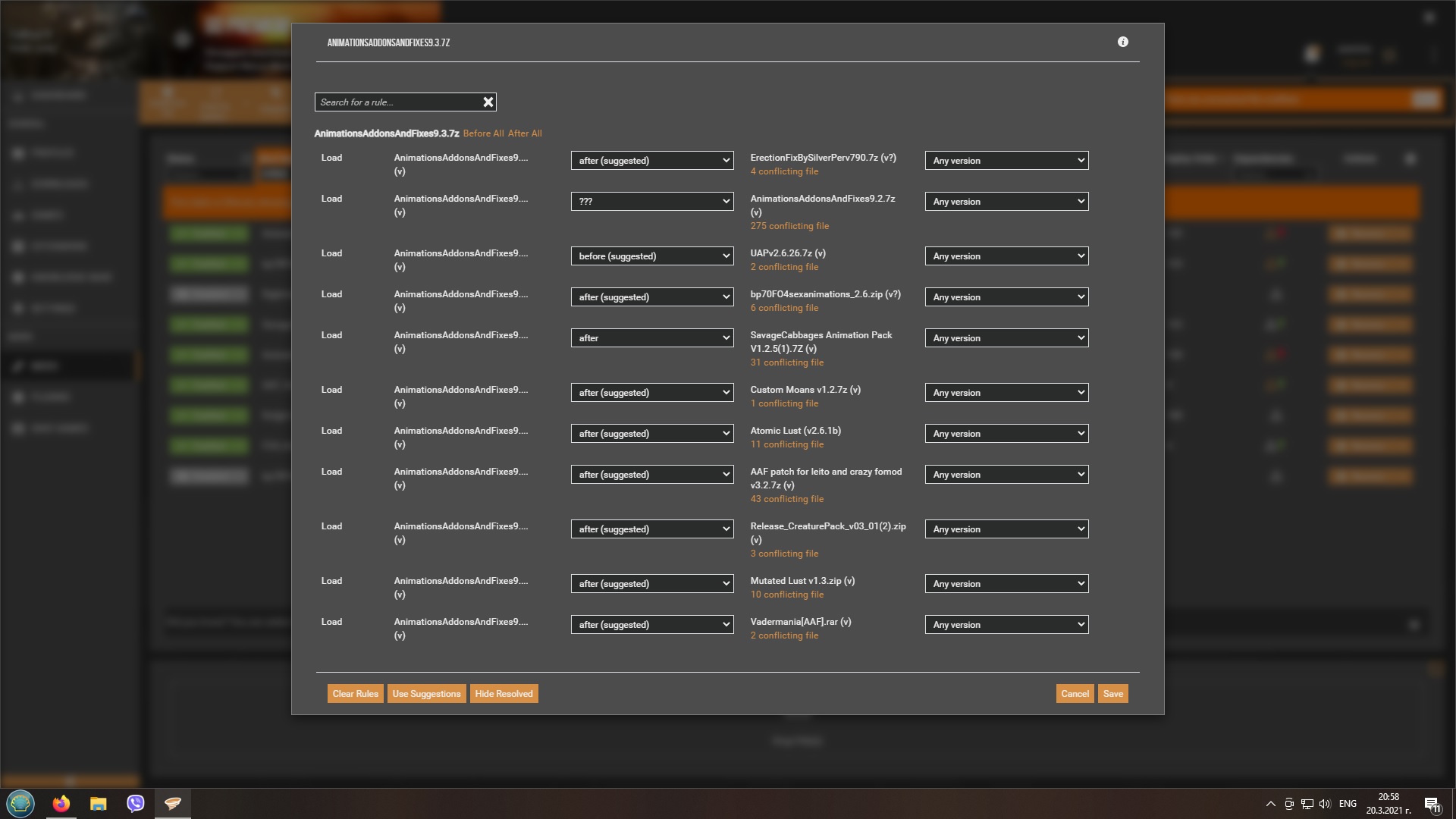Save the conflict rules
This screenshot has height=819, width=1456.
[x=1112, y=694]
